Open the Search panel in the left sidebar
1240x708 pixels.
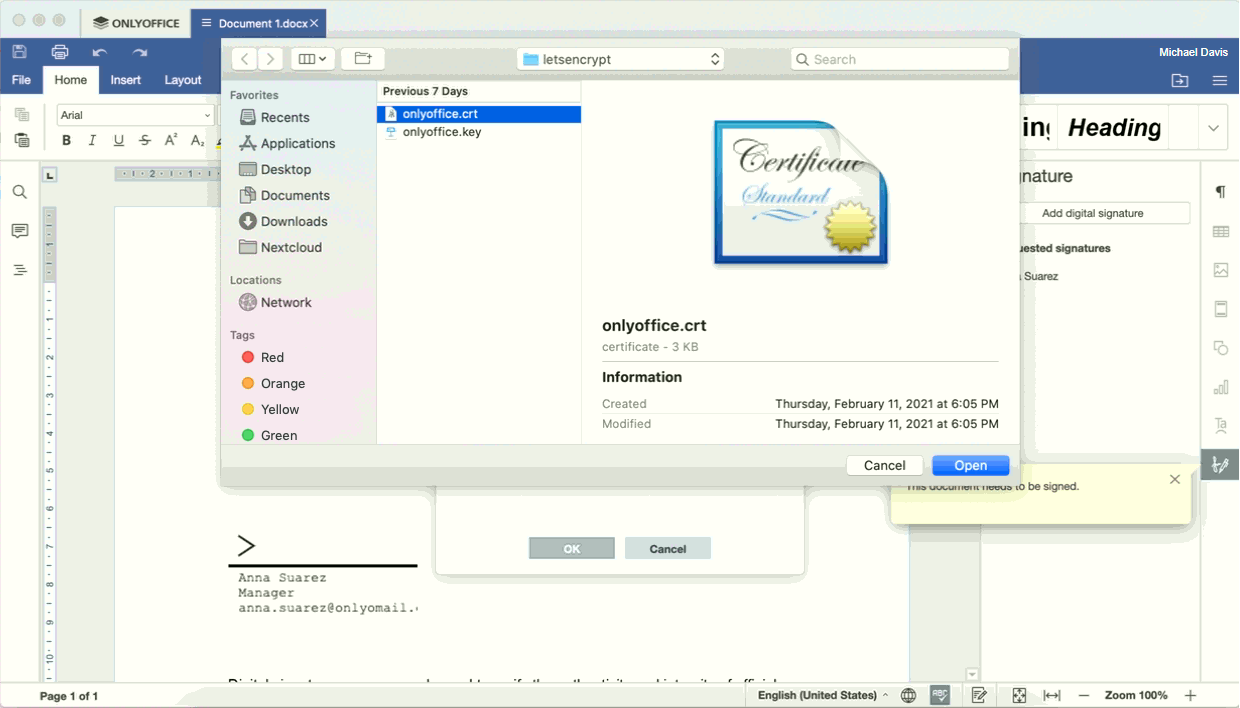(19, 192)
